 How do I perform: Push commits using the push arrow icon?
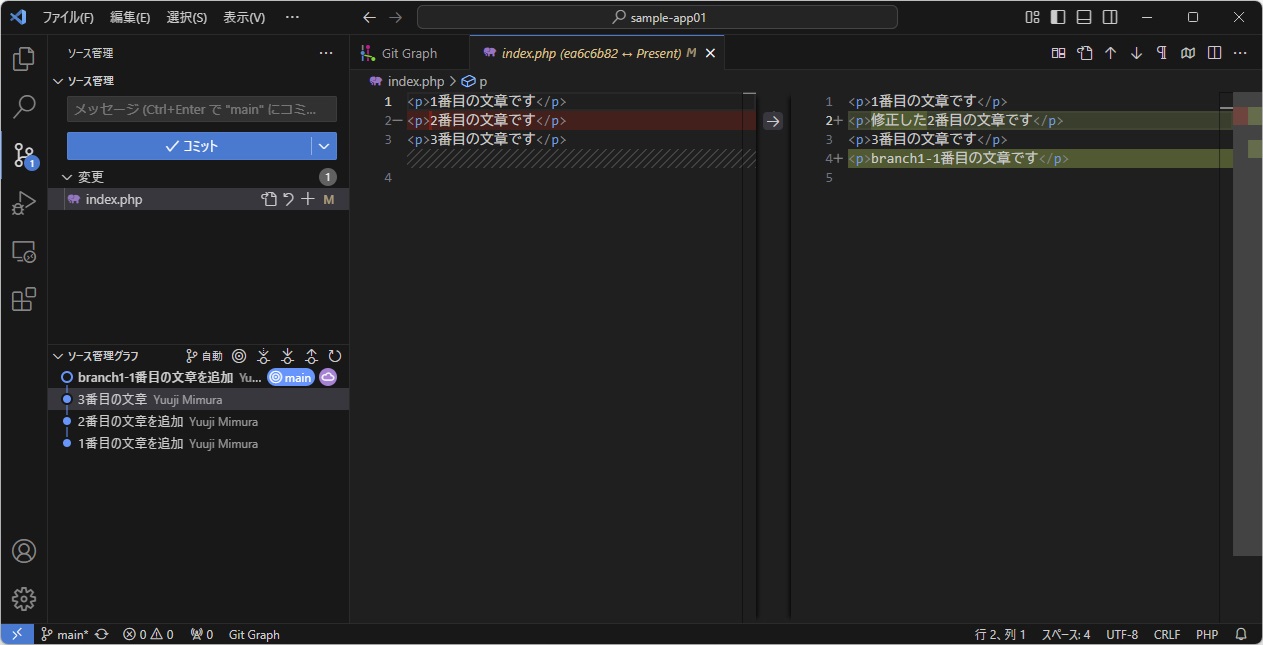[x=311, y=355]
